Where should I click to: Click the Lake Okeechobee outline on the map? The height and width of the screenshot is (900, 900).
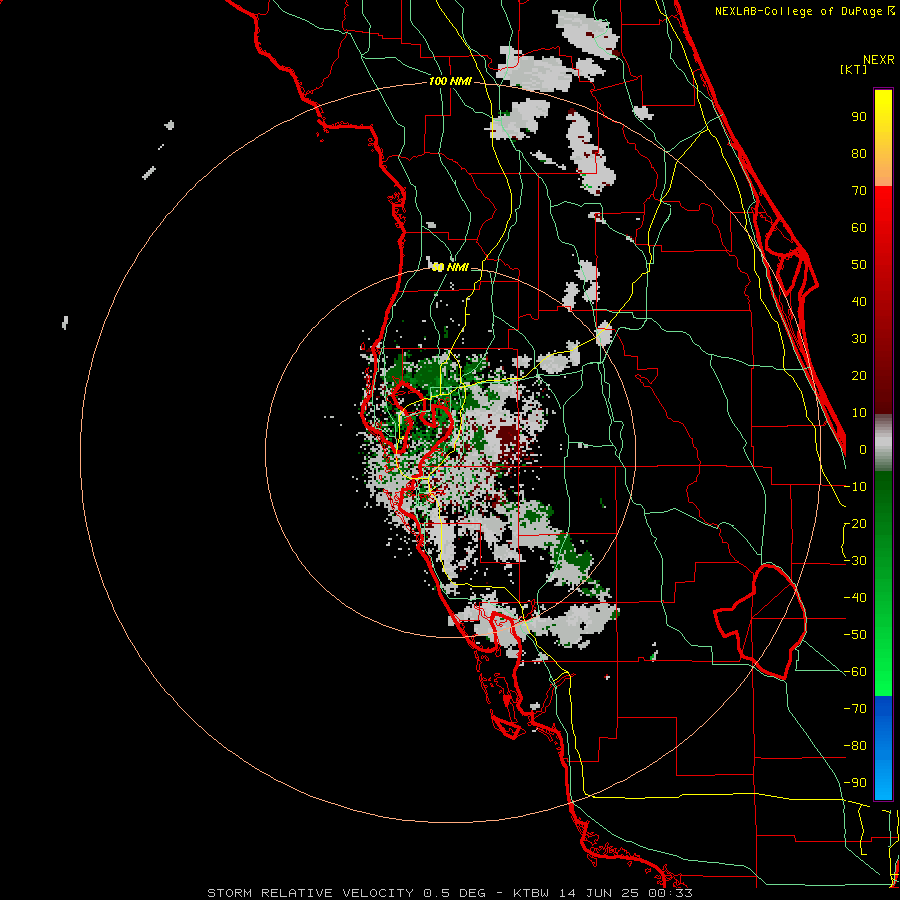pos(761,622)
